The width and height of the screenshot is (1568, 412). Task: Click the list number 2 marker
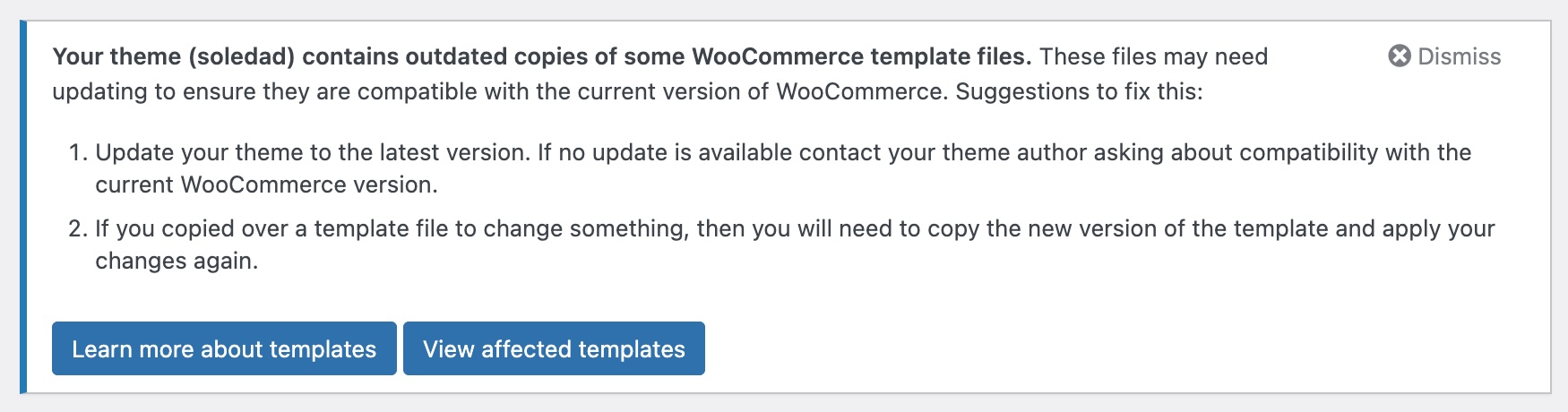(78, 228)
